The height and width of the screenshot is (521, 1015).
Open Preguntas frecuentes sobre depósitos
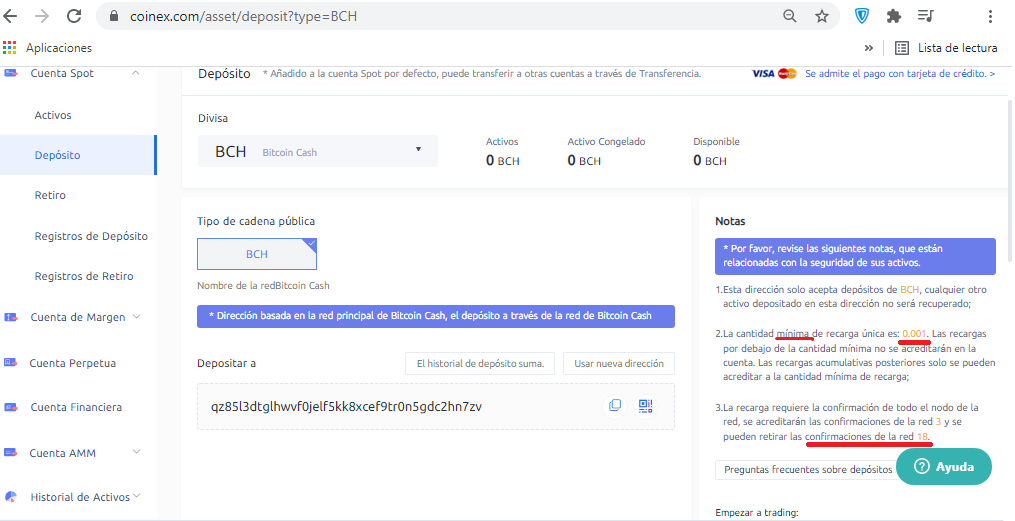click(808, 470)
